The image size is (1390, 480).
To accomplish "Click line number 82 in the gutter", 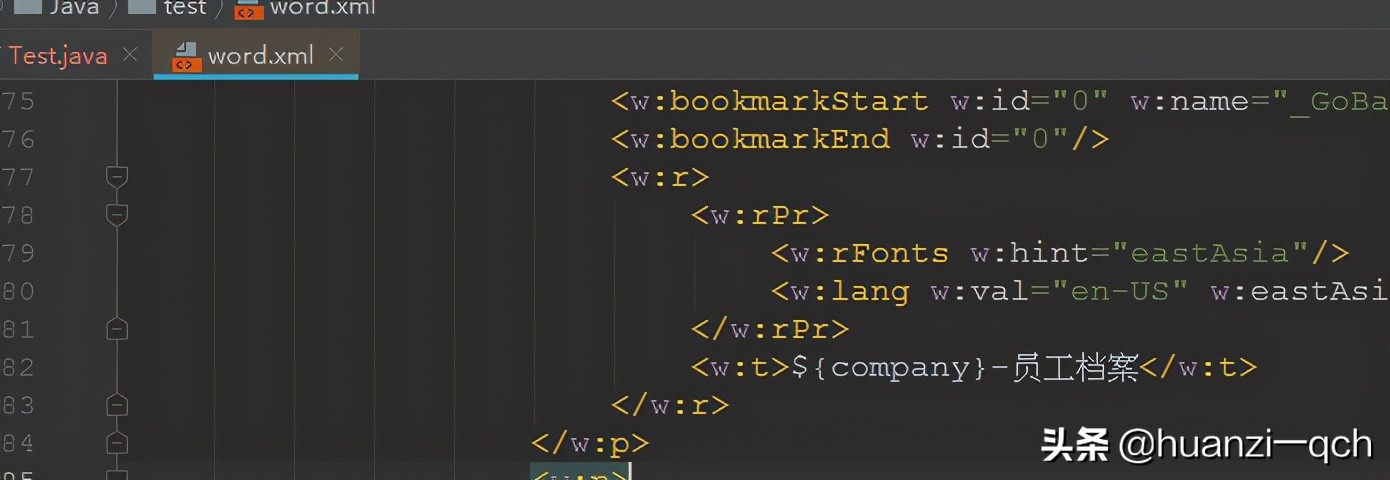I will pos(17,367).
